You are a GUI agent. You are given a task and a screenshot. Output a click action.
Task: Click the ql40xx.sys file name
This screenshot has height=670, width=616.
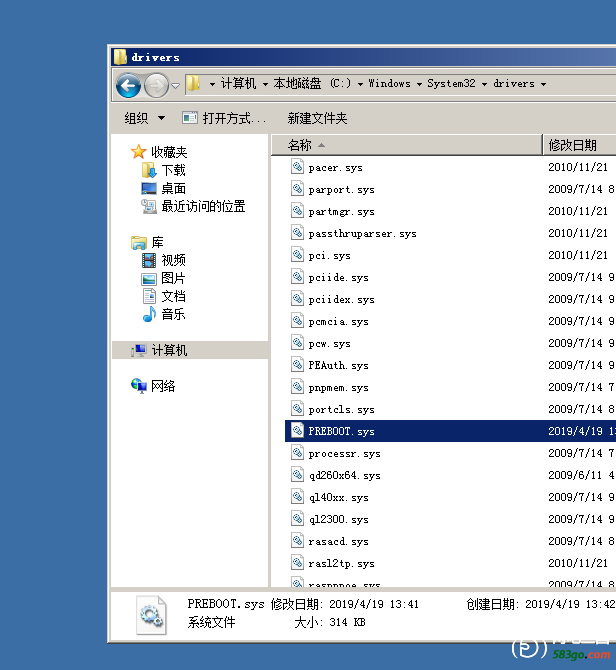338,497
